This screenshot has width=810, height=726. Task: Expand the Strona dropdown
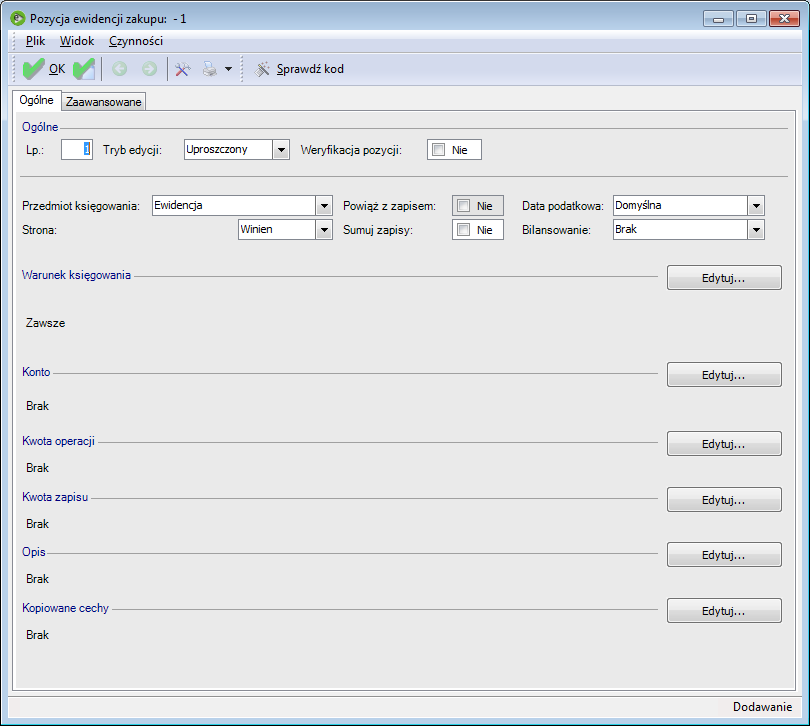pyautogui.click(x=324, y=229)
